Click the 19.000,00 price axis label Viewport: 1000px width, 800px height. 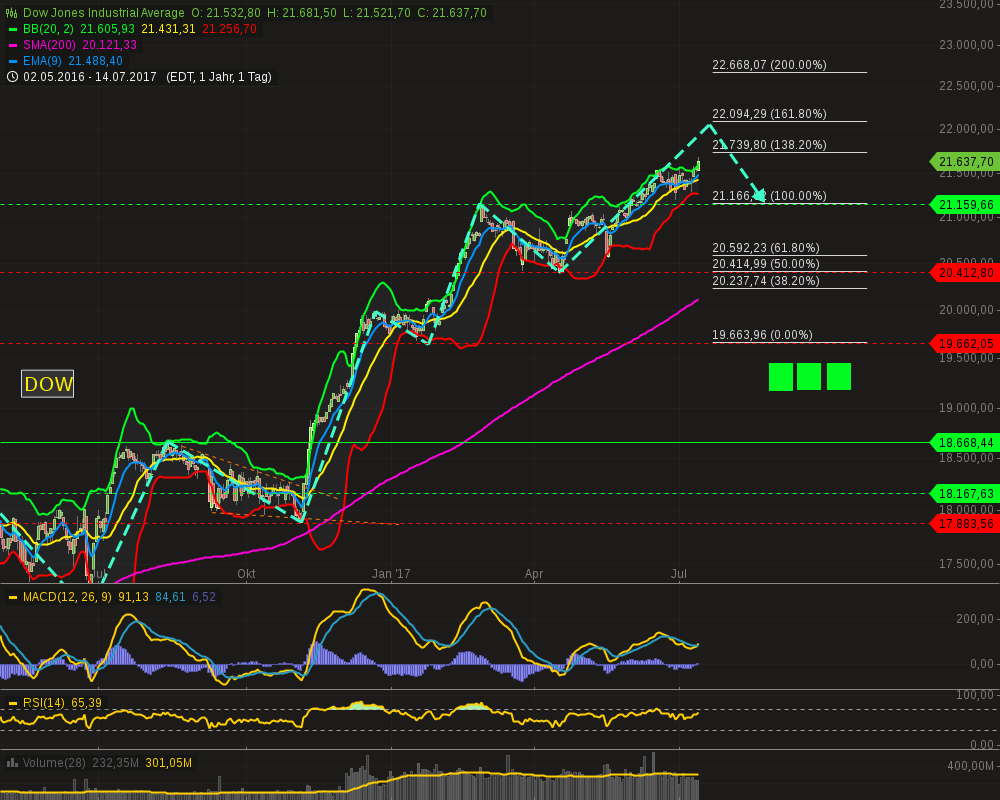(966, 408)
